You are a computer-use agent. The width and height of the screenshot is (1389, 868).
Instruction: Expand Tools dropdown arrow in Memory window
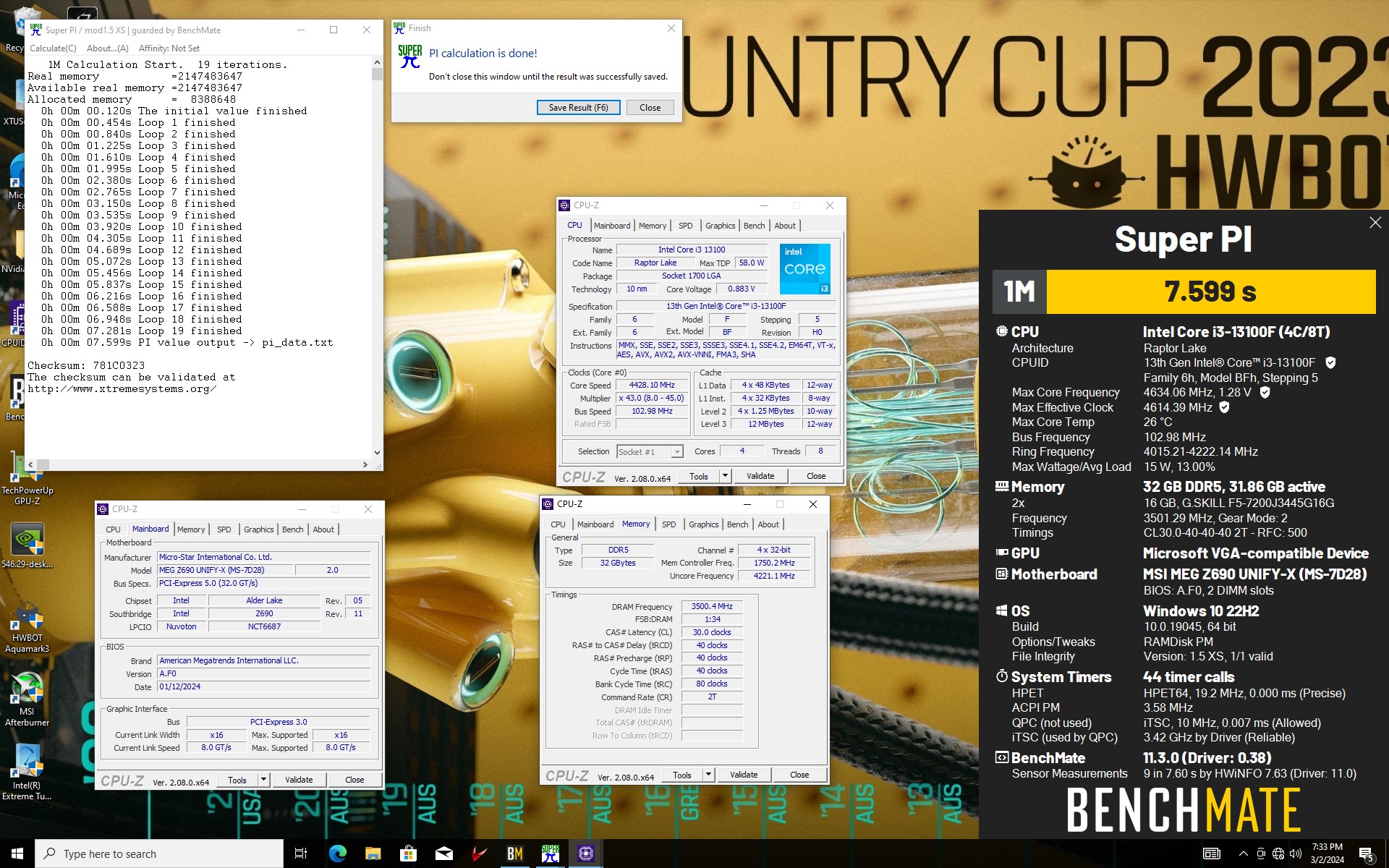[x=709, y=775]
